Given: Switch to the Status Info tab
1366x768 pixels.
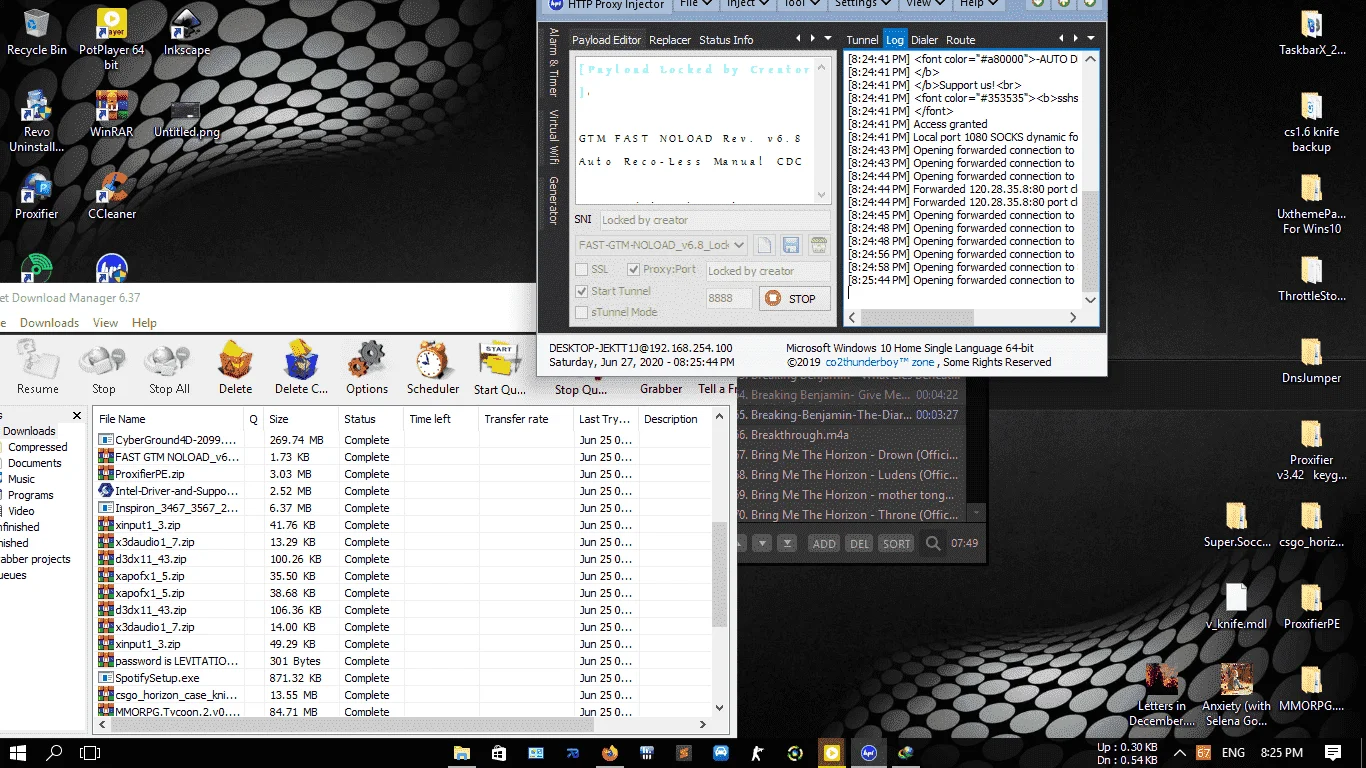Looking at the screenshot, I should click(x=726, y=40).
